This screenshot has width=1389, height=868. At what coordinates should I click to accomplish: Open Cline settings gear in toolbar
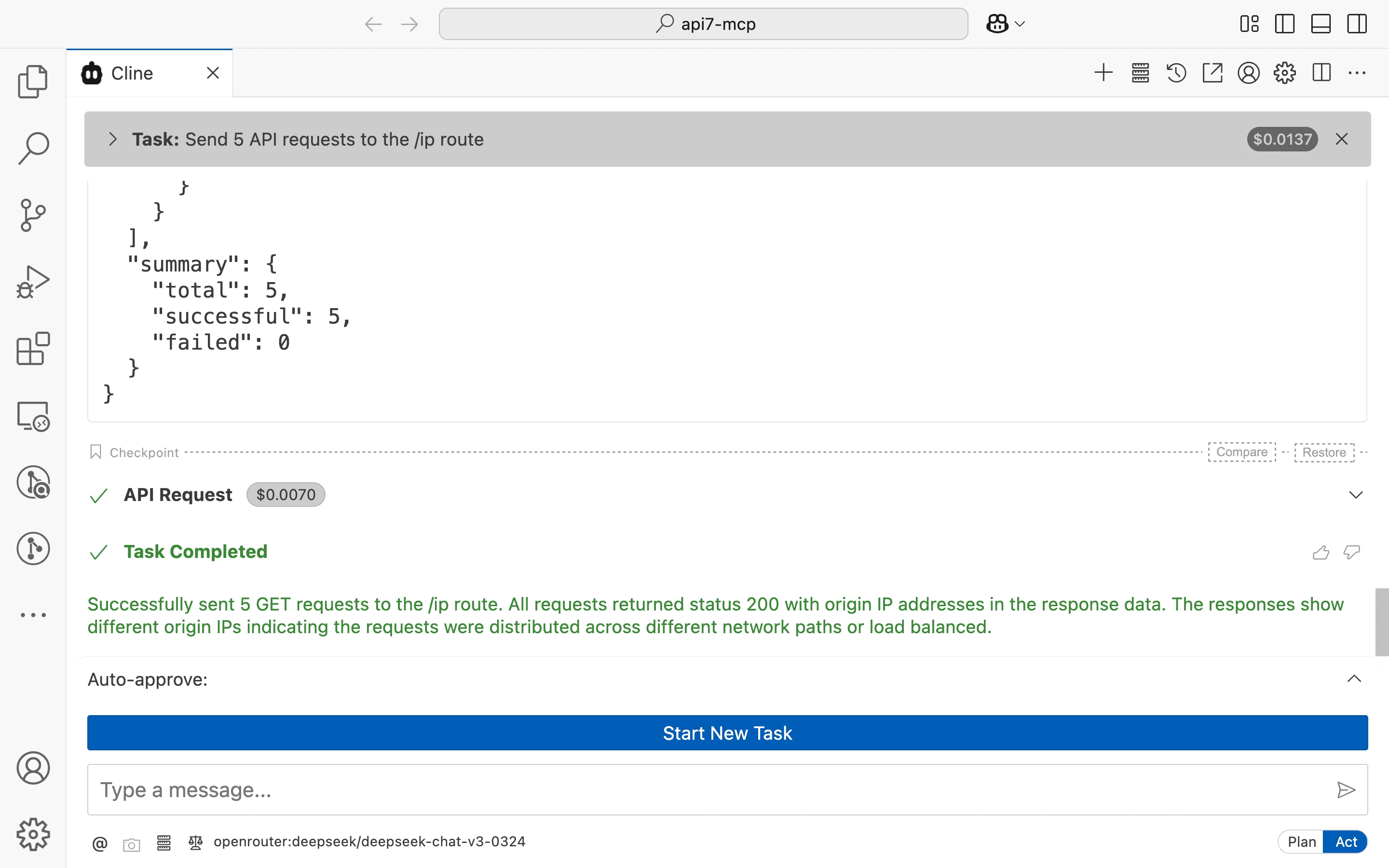tap(1284, 73)
